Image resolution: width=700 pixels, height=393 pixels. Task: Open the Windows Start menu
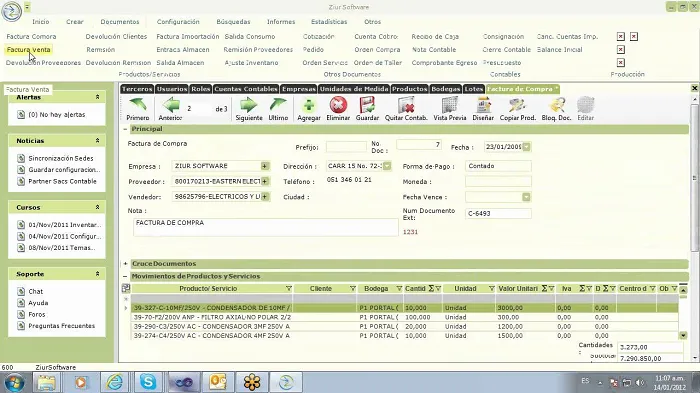(x=14, y=383)
